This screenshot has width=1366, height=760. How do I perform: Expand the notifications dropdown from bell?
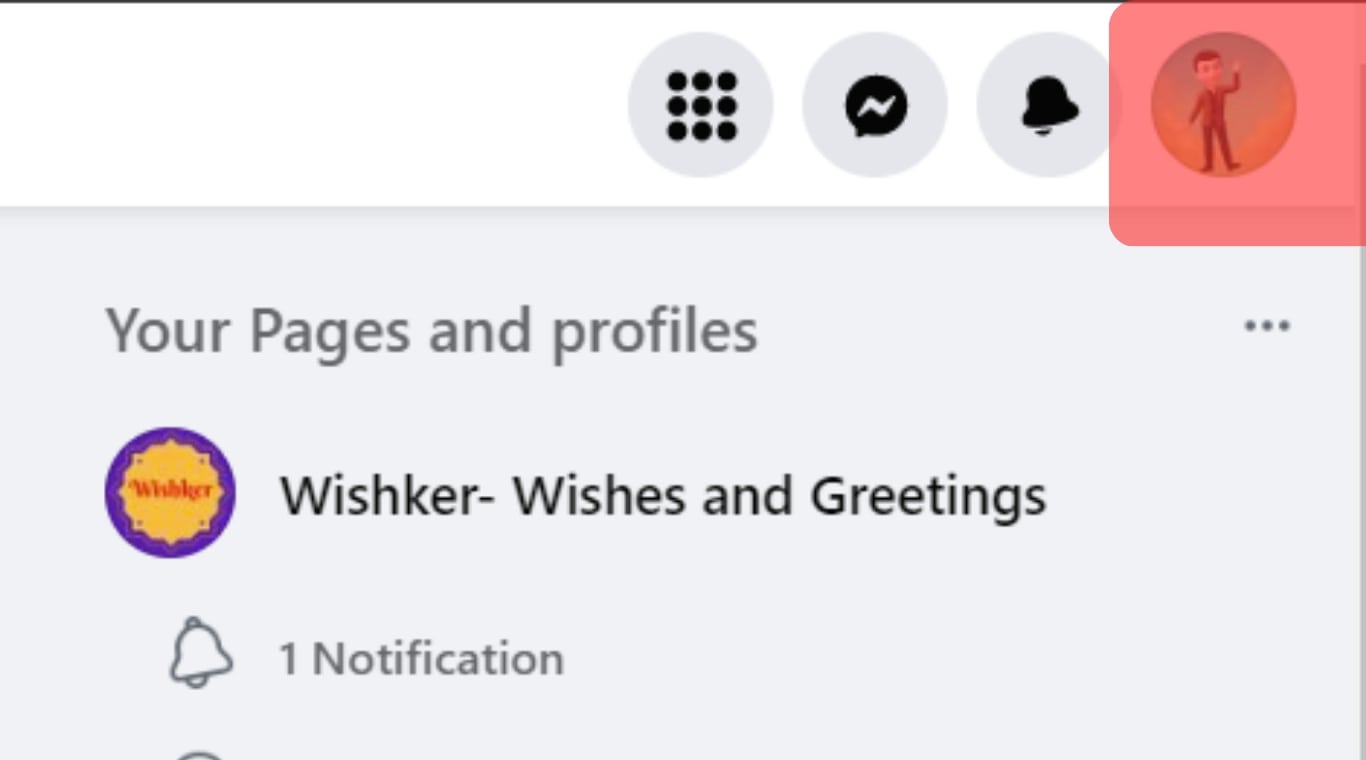coord(1048,104)
